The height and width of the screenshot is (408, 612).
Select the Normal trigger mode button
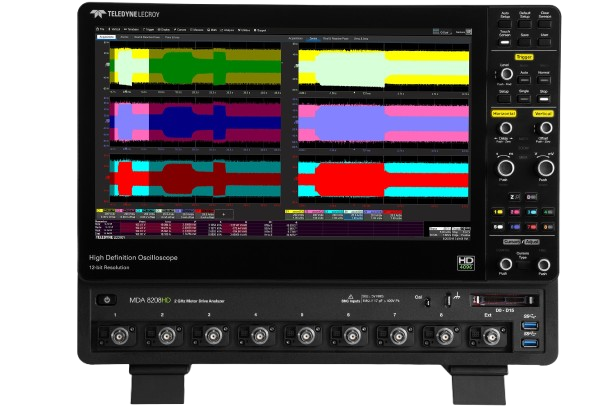click(544, 75)
